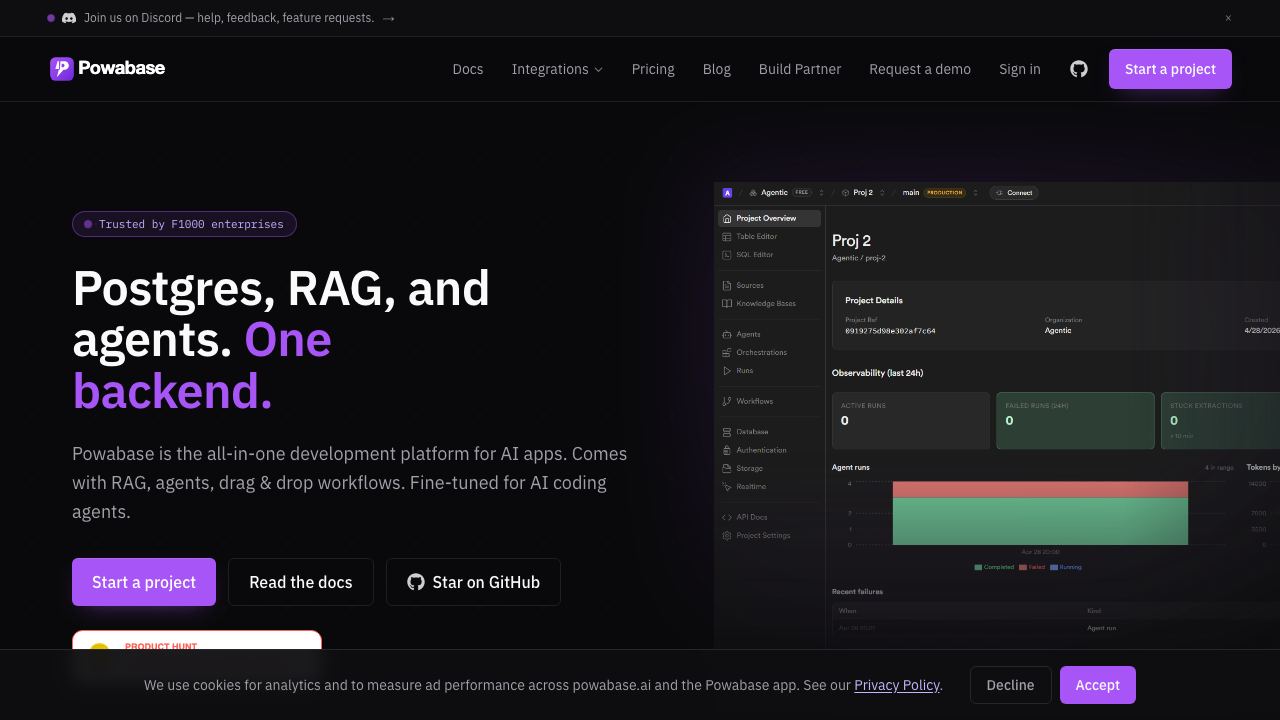Image resolution: width=1280 pixels, height=720 pixels.
Task: Click Request a demo in the navbar
Action: click(920, 69)
